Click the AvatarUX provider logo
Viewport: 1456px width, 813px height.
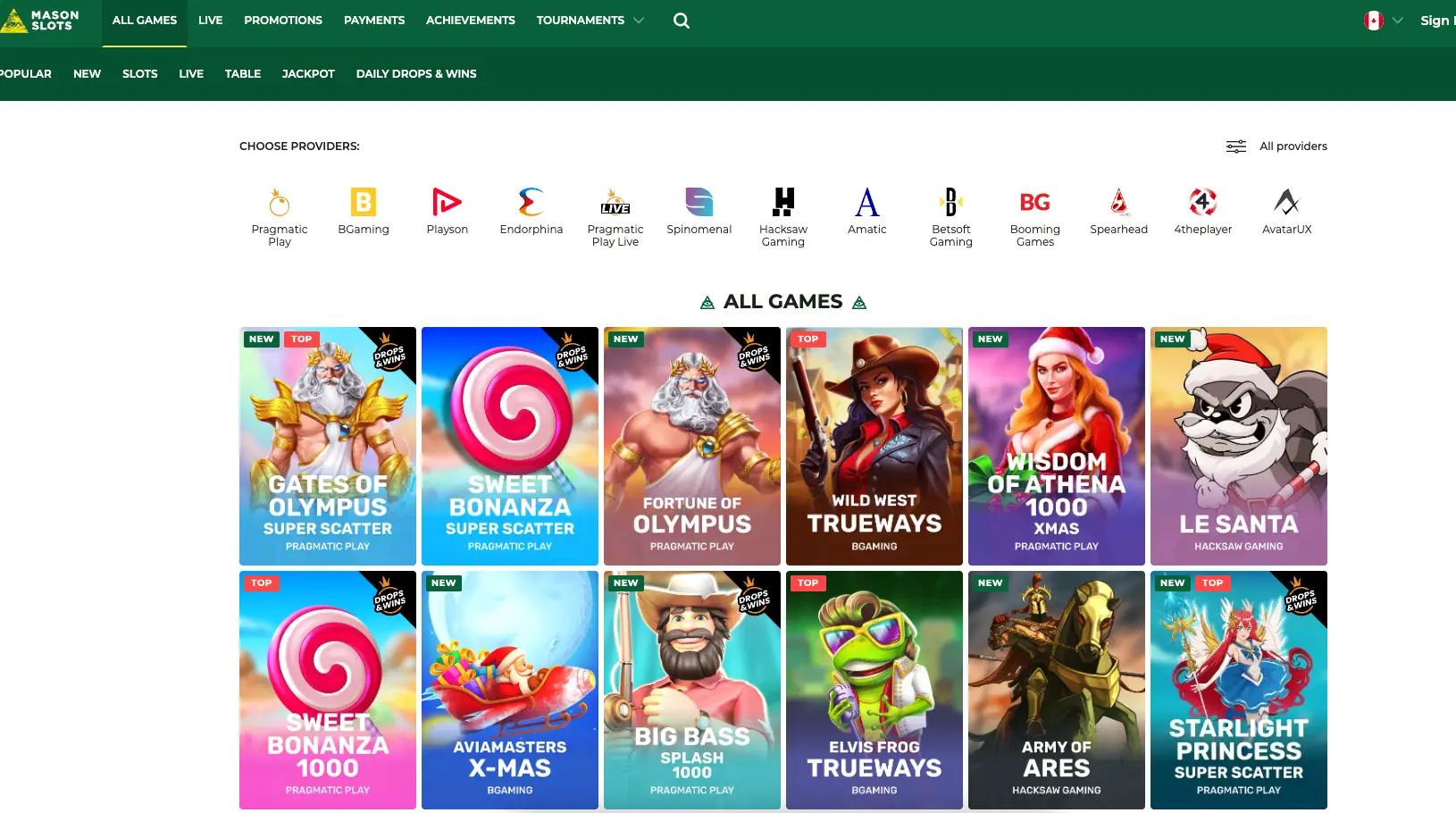click(x=1287, y=203)
